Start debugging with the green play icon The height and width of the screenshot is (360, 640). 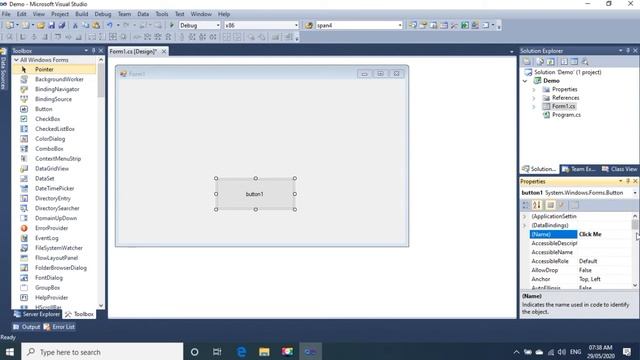[x=171, y=25]
